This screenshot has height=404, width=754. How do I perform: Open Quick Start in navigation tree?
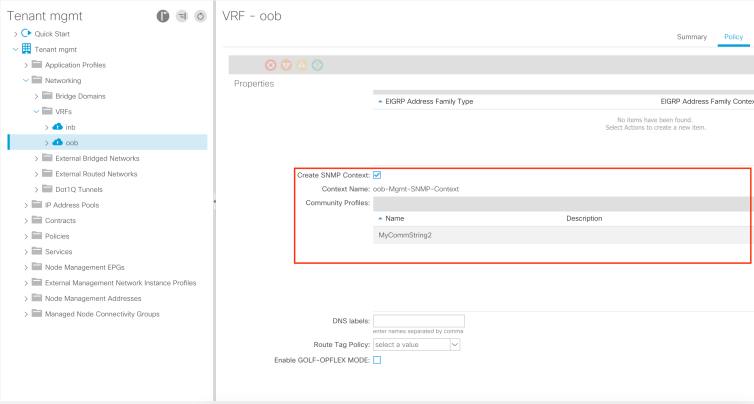[15, 33]
